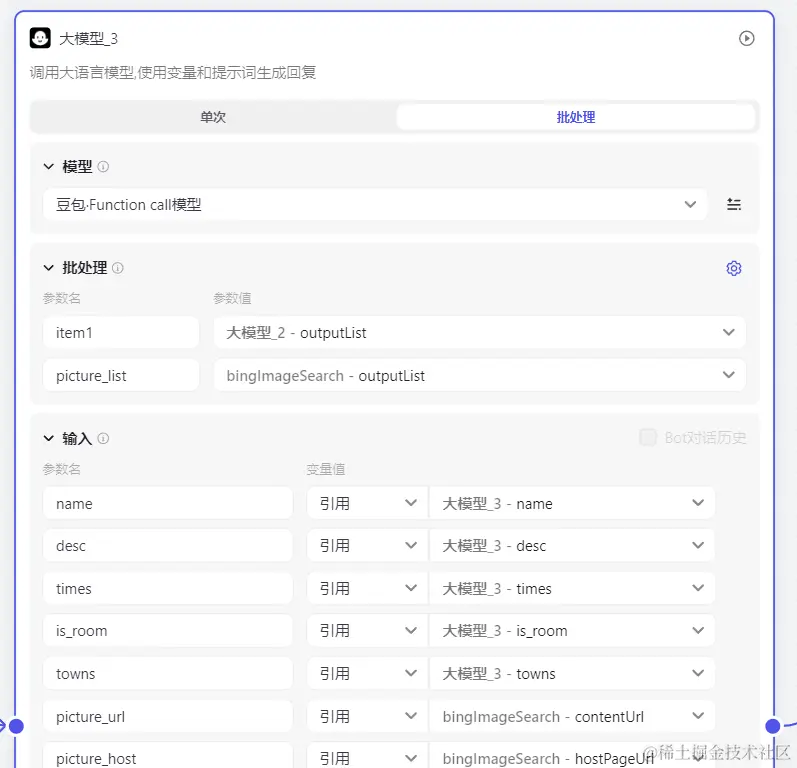Open bingImageSearch - outputList dropdown
The width and height of the screenshot is (797, 768).
(x=479, y=375)
